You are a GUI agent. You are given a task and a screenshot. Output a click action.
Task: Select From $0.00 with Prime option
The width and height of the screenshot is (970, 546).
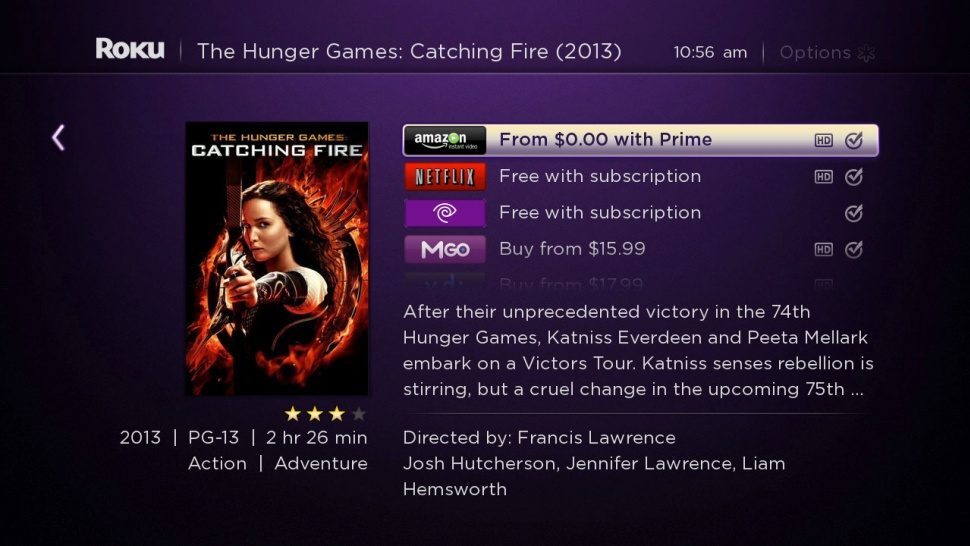pyautogui.click(x=640, y=140)
